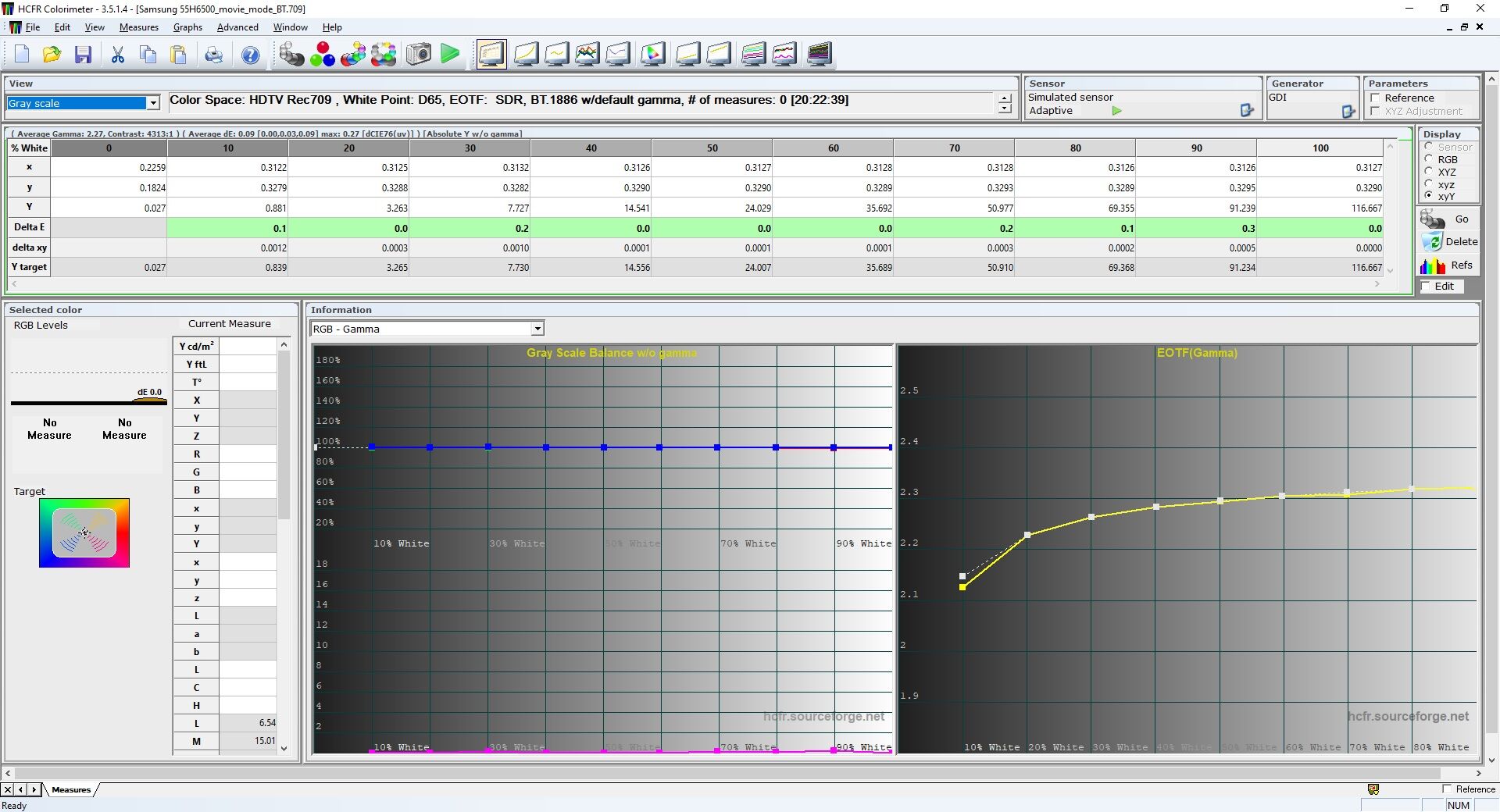This screenshot has width=1500, height=812.
Task: Open the About/Help question mark icon
Action: coord(250,54)
